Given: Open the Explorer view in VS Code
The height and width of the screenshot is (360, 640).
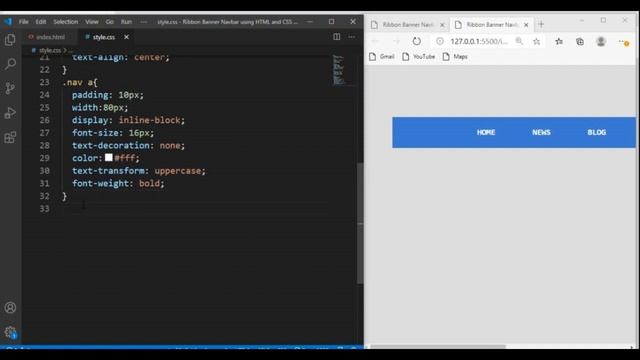Looking at the screenshot, I should [x=10, y=40].
